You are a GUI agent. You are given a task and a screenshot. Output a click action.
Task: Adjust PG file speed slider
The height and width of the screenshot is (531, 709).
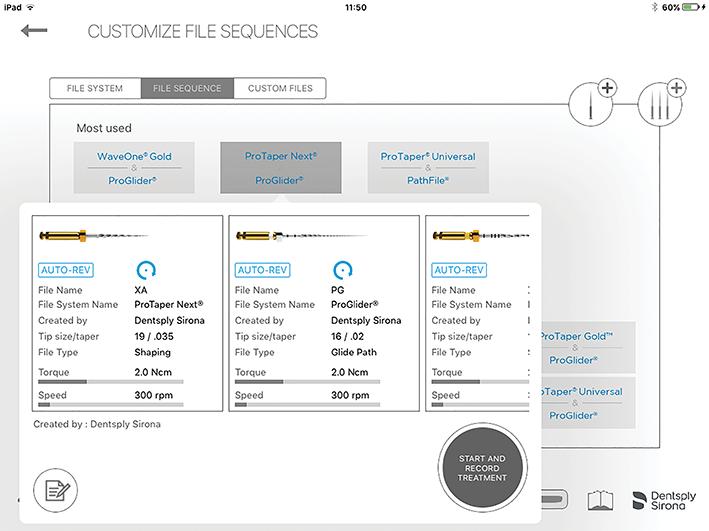(x=307, y=404)
